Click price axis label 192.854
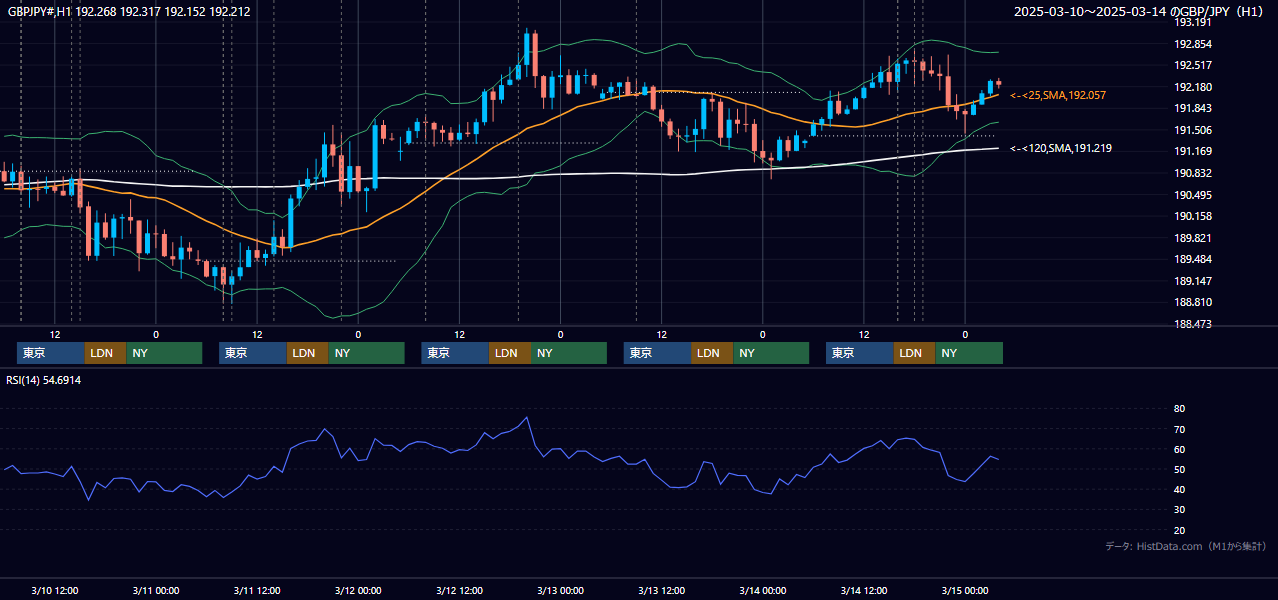 click(1193, 44)
